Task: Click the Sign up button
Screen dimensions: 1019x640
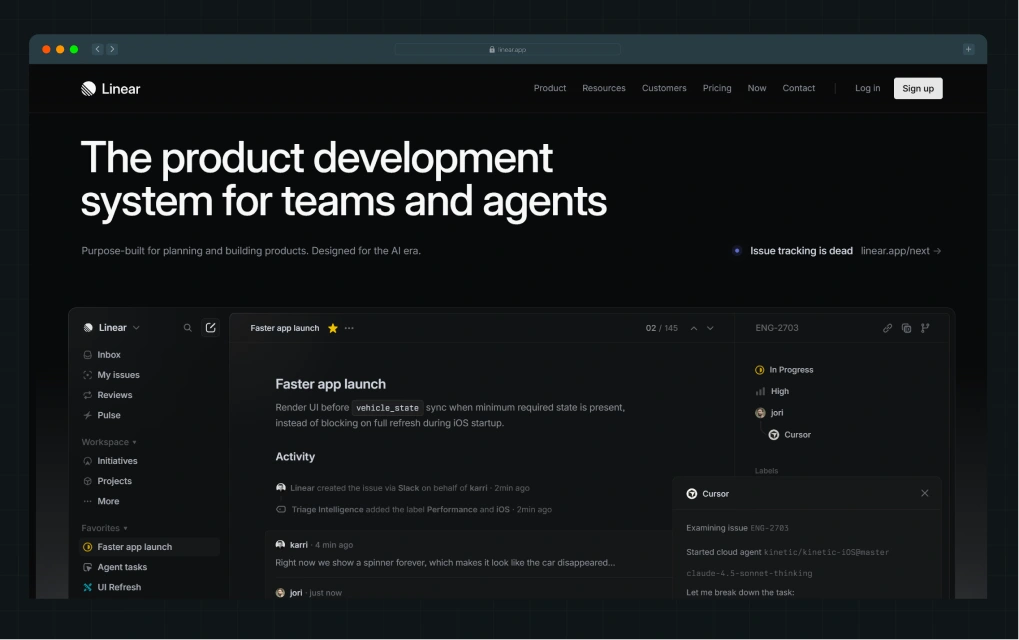Action: 918,88
